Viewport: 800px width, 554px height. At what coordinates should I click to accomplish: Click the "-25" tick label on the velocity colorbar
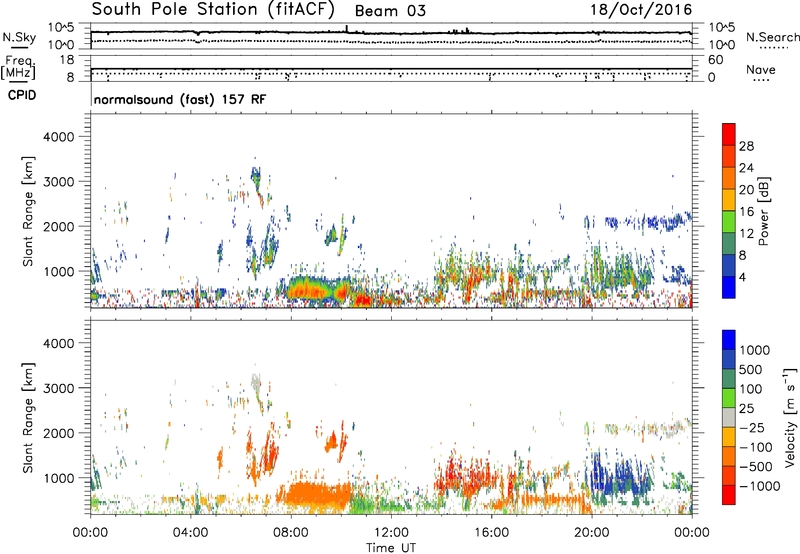pos(752,427)
